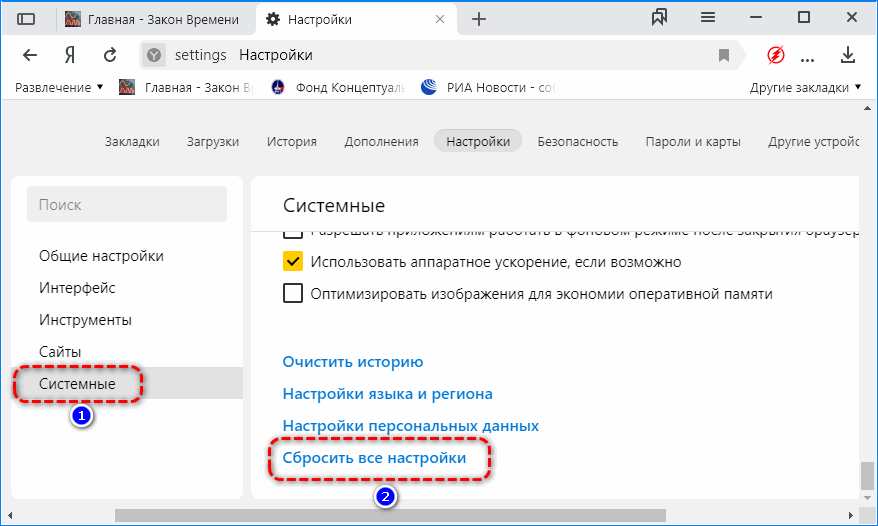Click the 'Сбросить все настройки' link
Image resolution: width=878 pixels, height=526 pixels.
(374, 458)
